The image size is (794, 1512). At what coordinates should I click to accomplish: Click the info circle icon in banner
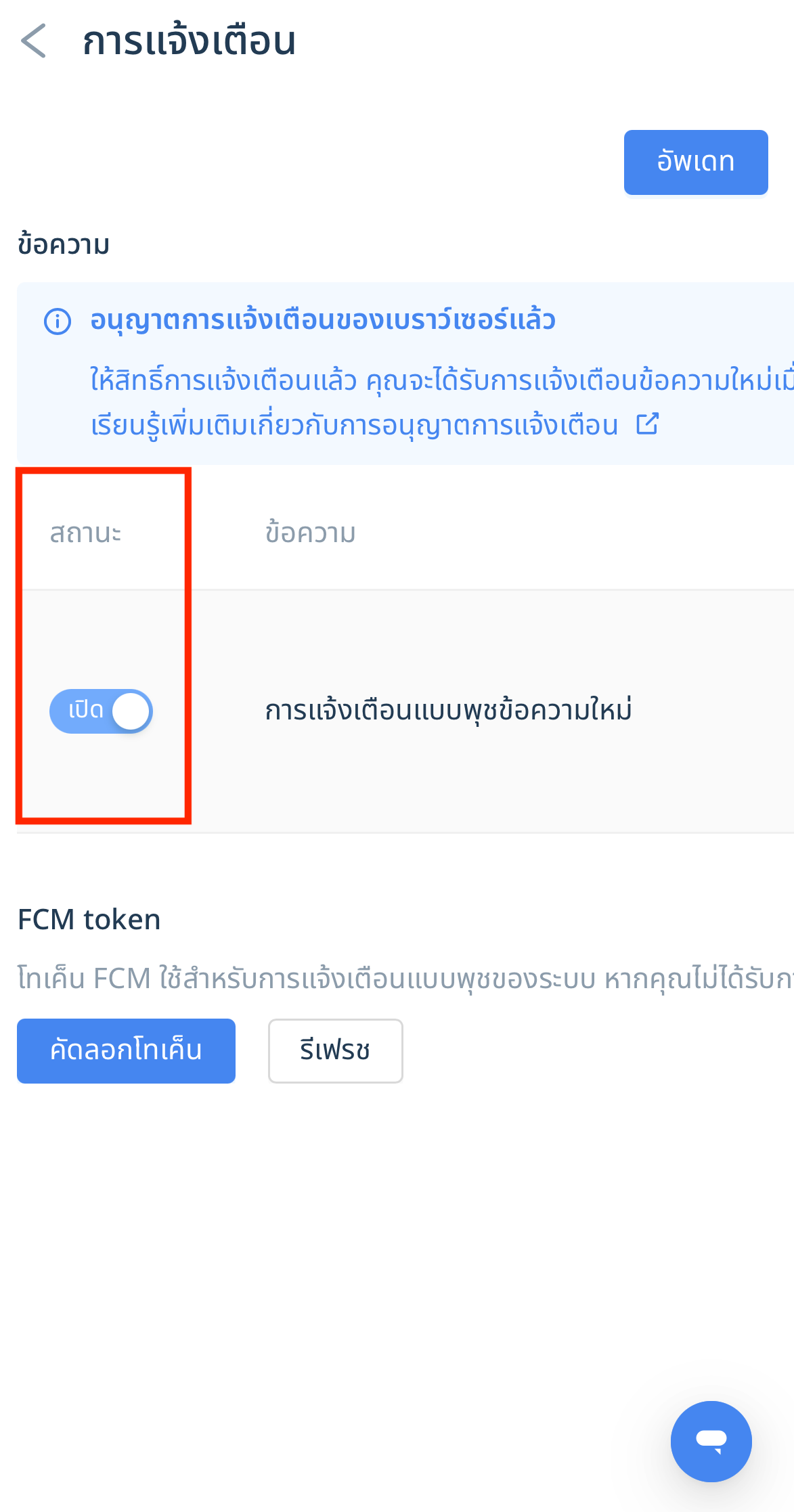(x=58, y=321)
